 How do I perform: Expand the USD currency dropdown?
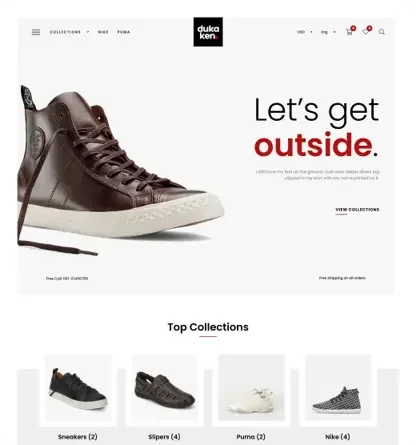(305, 32)
